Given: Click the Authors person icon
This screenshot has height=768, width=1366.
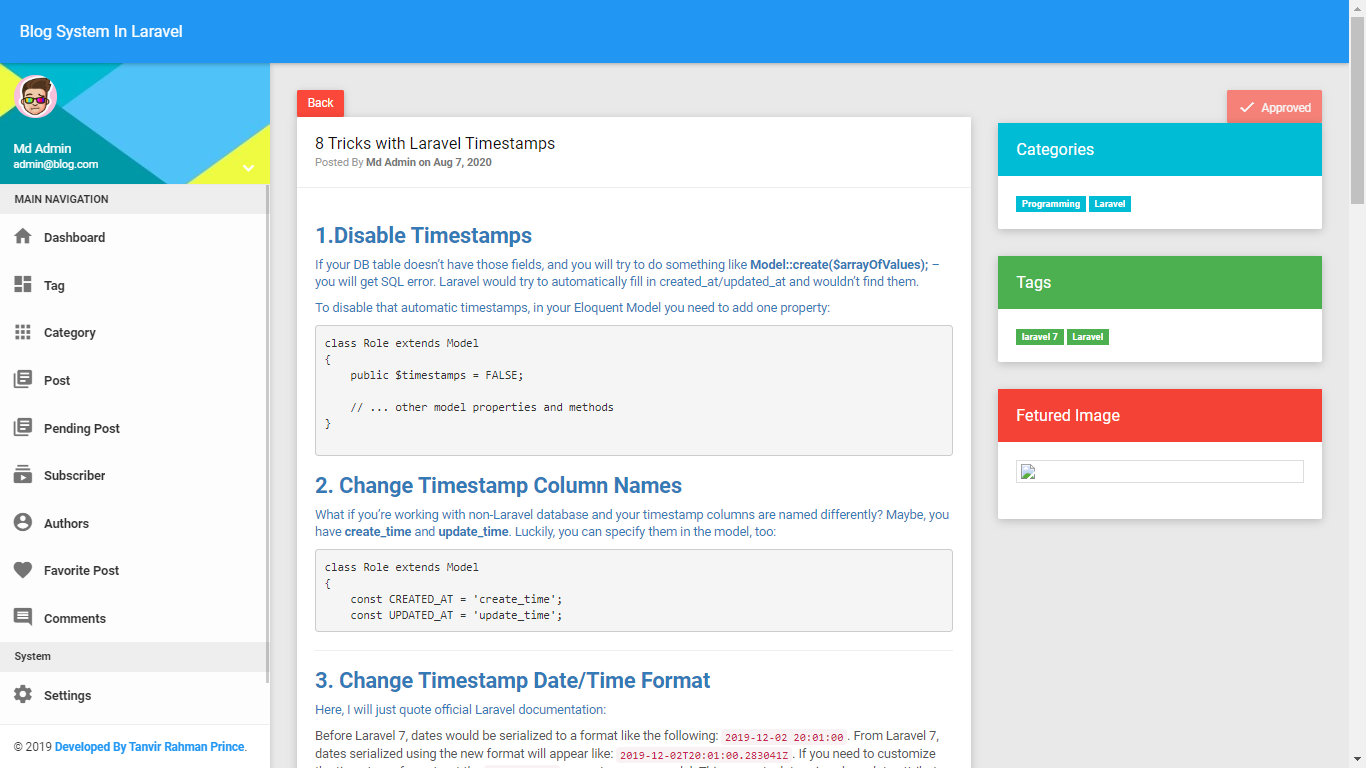Looking at the screenshot, I should point(23,523).
